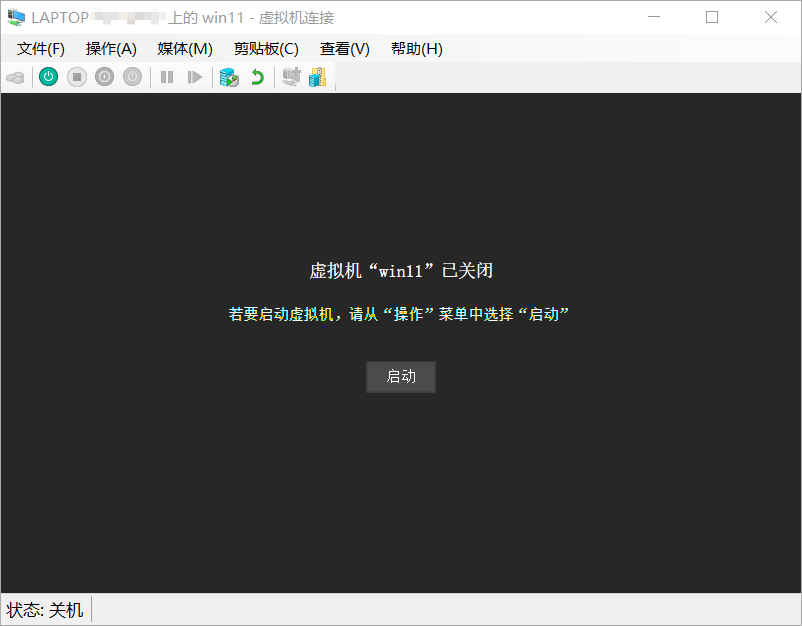
Task: Click the Pause toolbar icon
Action: (167, 77)
